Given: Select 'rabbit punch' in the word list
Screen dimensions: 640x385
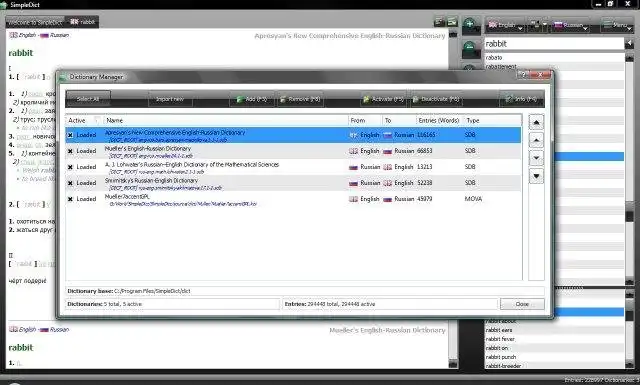Looking at the screenshot, I should click(x=554, y=357).
